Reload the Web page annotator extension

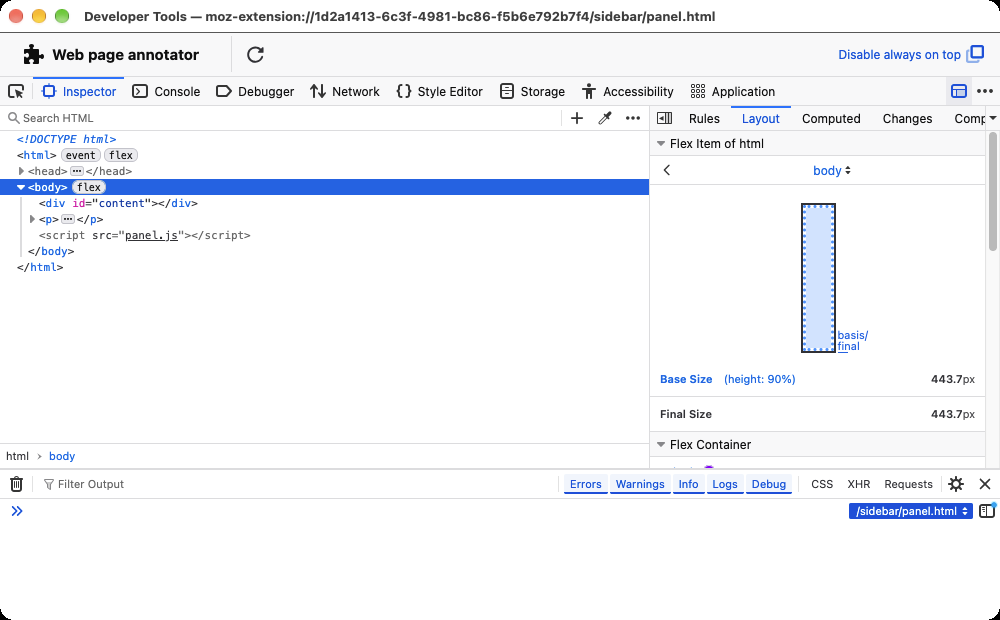255,55
